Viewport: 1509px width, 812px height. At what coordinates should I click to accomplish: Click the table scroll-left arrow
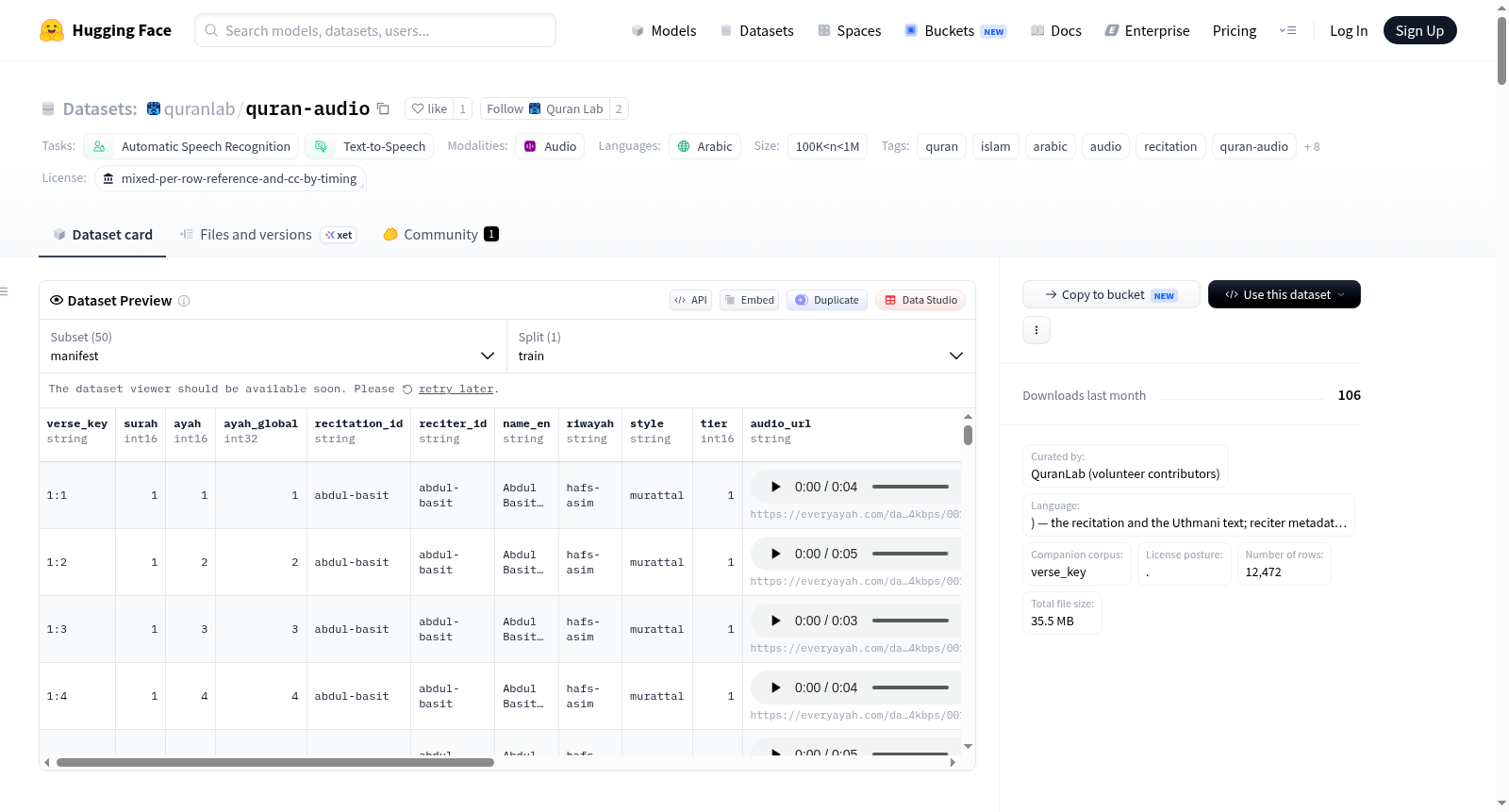[47, 762]
